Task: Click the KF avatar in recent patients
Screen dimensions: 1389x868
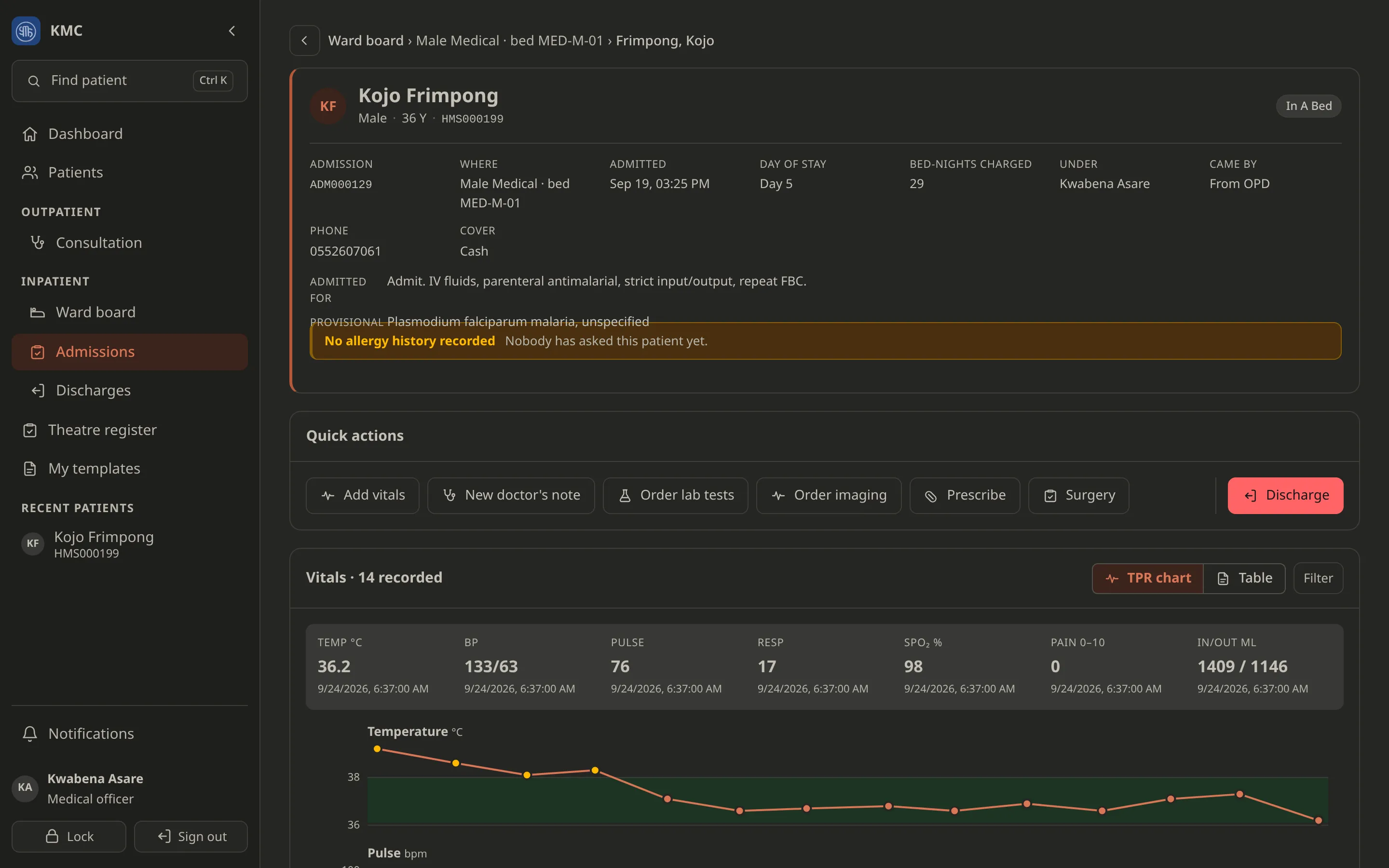Action: (x=33, y=543)
